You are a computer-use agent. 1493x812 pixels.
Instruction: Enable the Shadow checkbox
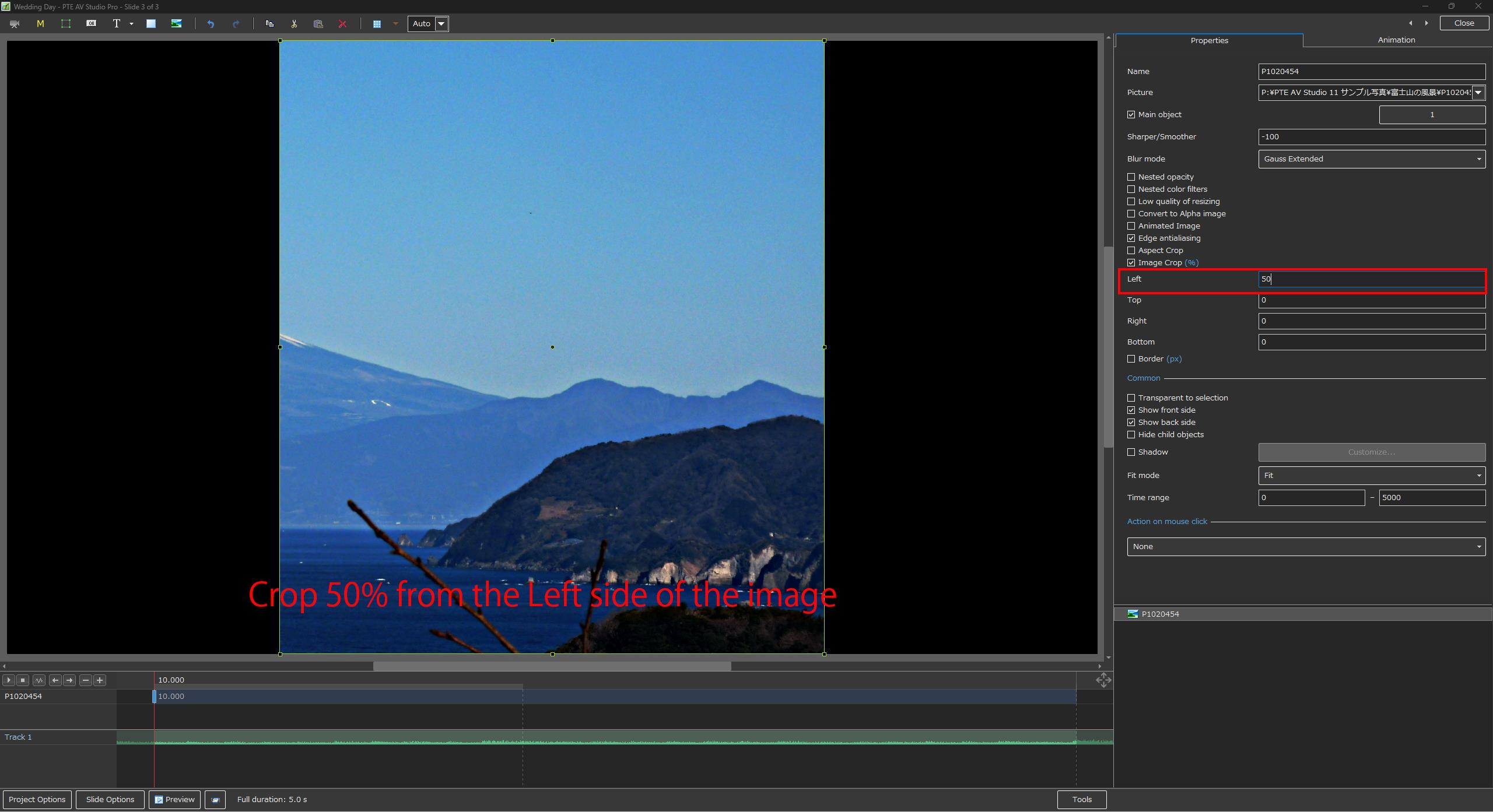1131,452
